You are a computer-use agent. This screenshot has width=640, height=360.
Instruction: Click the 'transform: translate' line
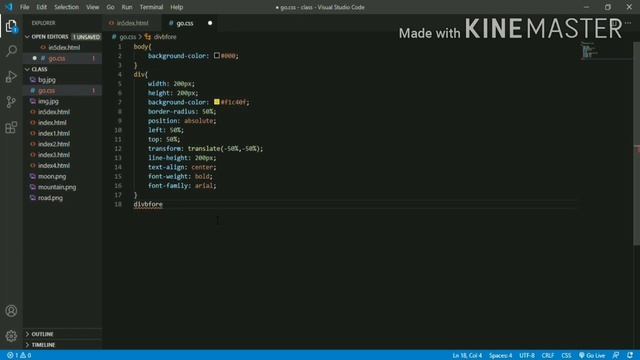coord(205,149)
